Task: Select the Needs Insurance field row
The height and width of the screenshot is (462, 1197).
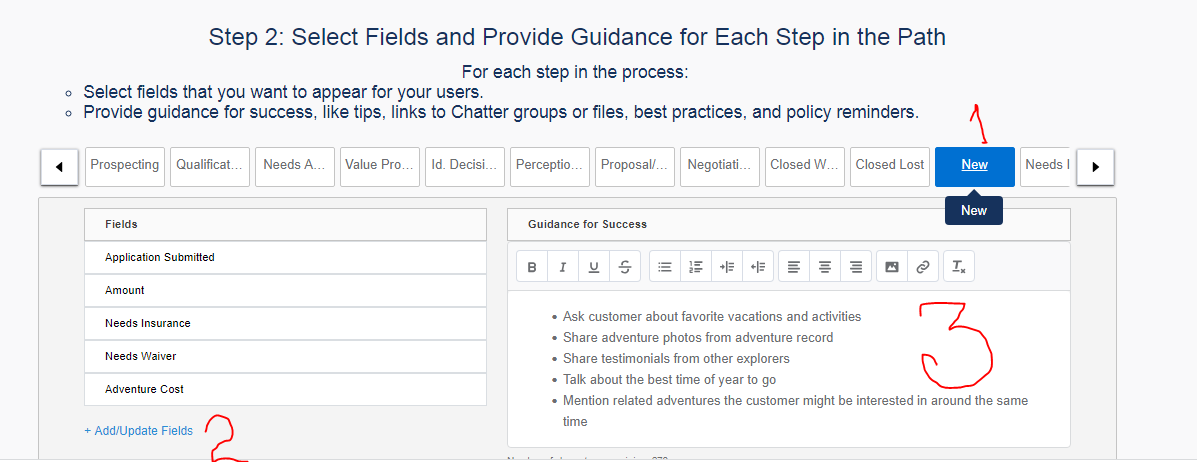Action: (285, 323)
